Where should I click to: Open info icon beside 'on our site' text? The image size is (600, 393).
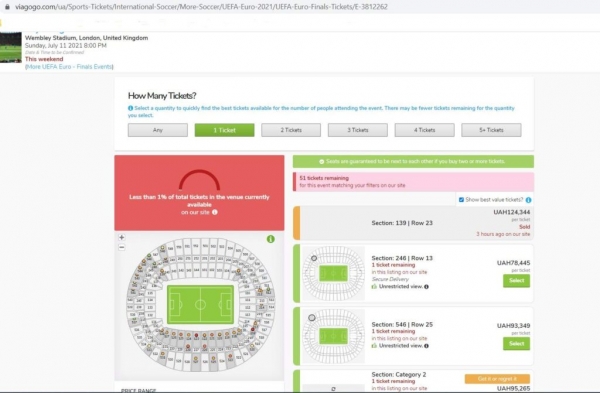pyautogui.click(x=215, y=212)
